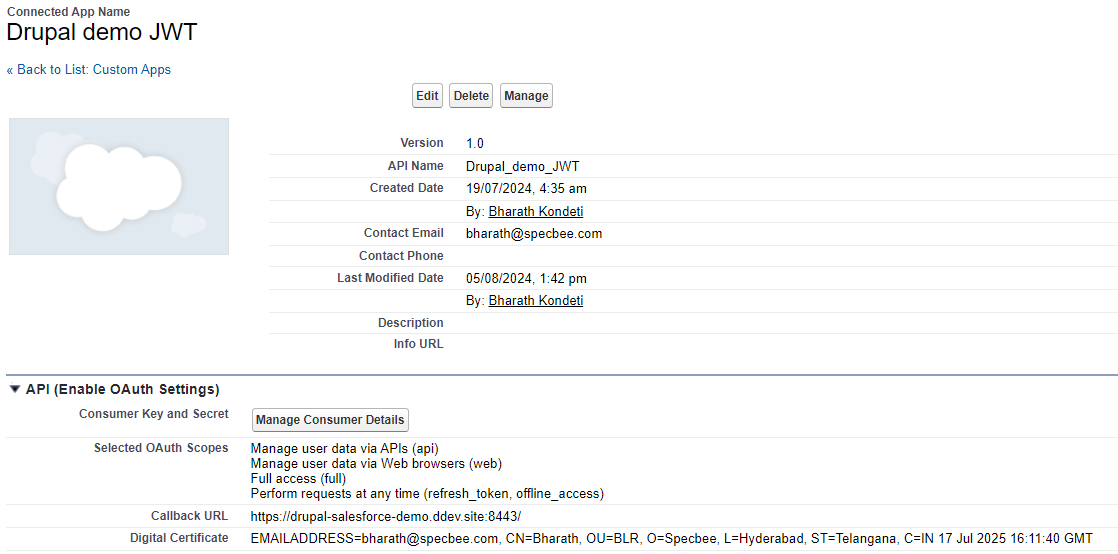Select Perform requests at any time scope
This screenshot has height=554, width=1118.
[x=428, y=493]
